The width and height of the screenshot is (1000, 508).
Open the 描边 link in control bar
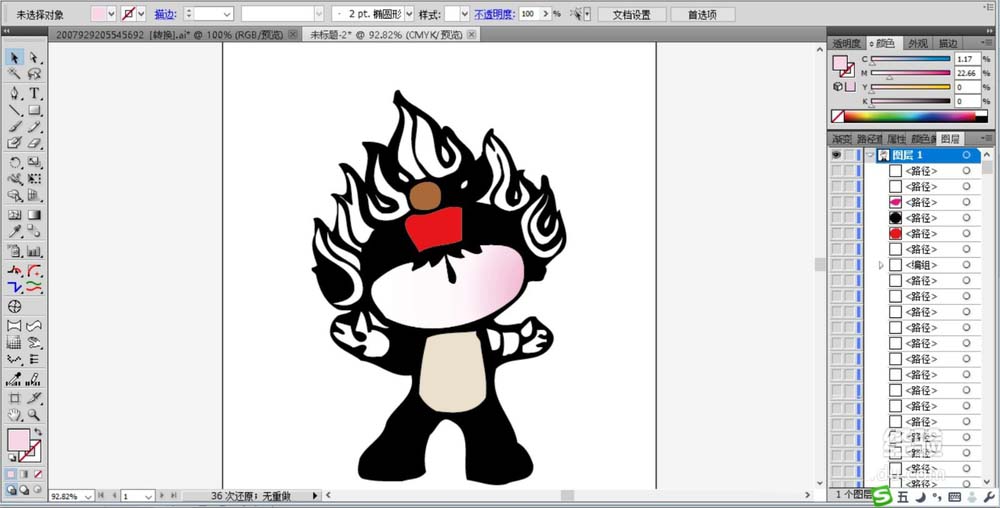165,14
